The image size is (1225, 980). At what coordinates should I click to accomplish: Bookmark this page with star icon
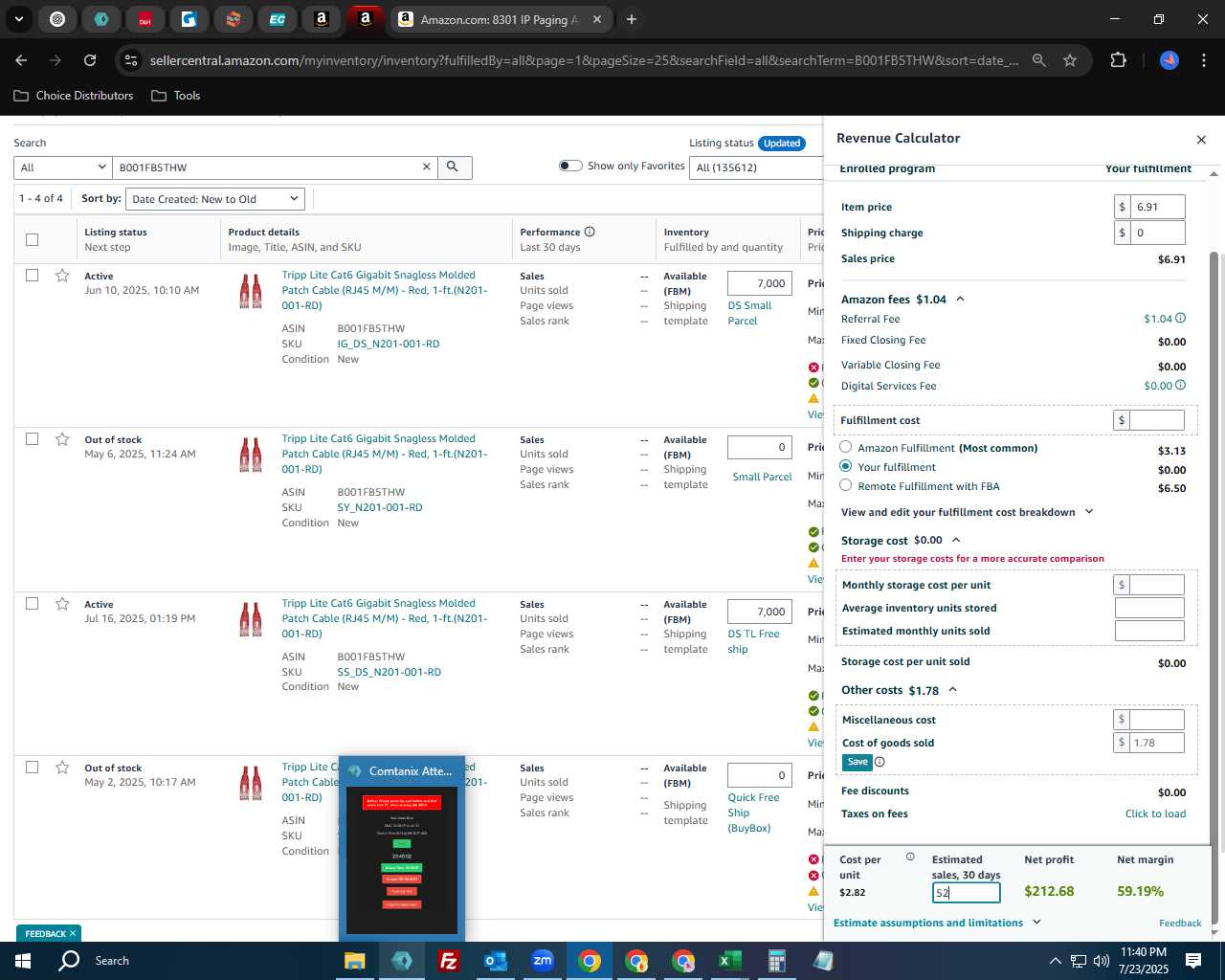click(1070, 60)
